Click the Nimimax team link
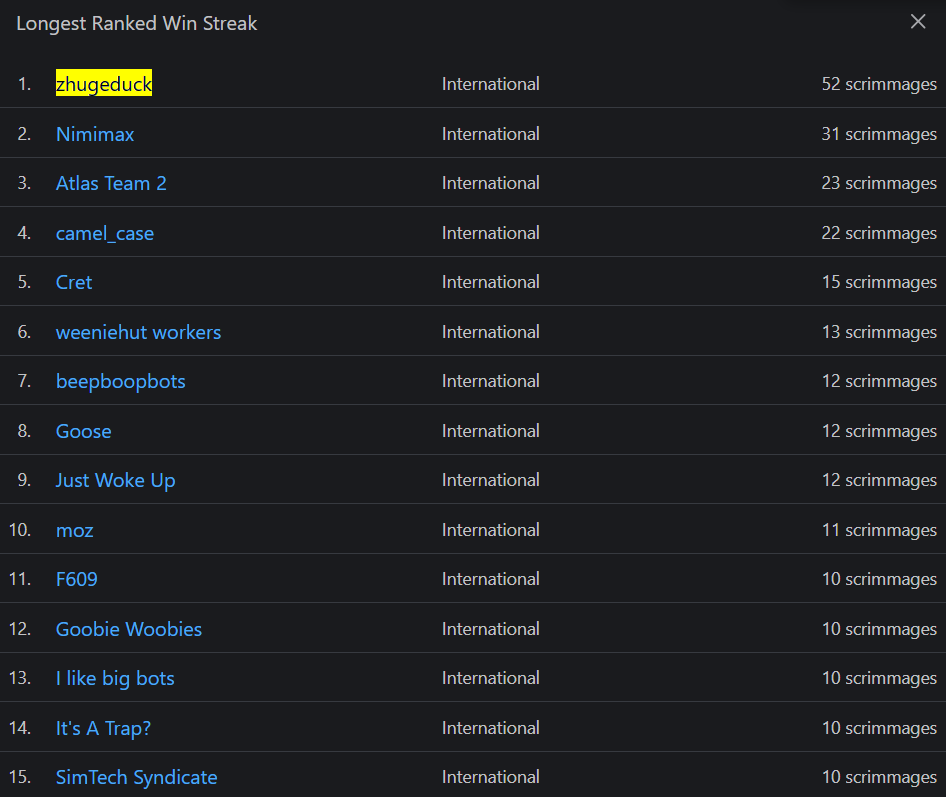946x797 pixels. [x=94, y=133]
